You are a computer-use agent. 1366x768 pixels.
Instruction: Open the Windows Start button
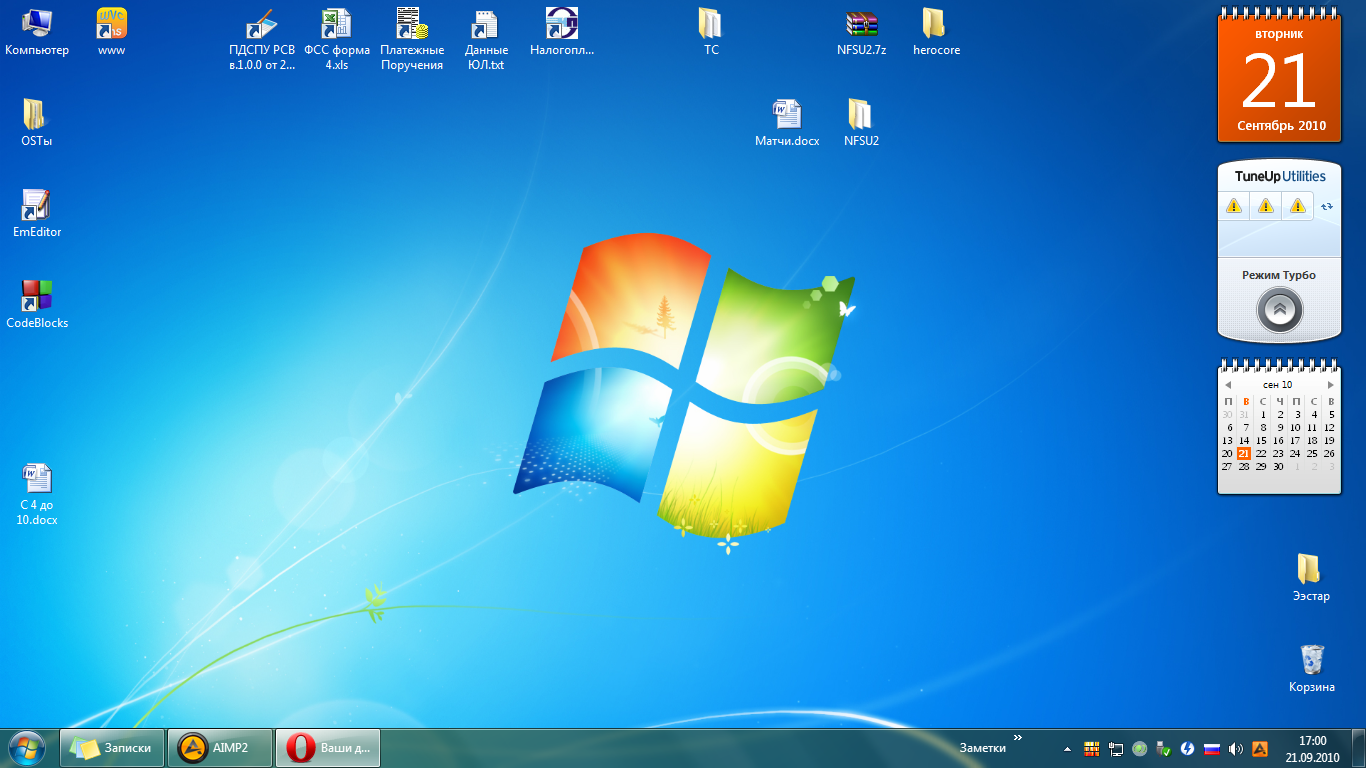(27, 747)
